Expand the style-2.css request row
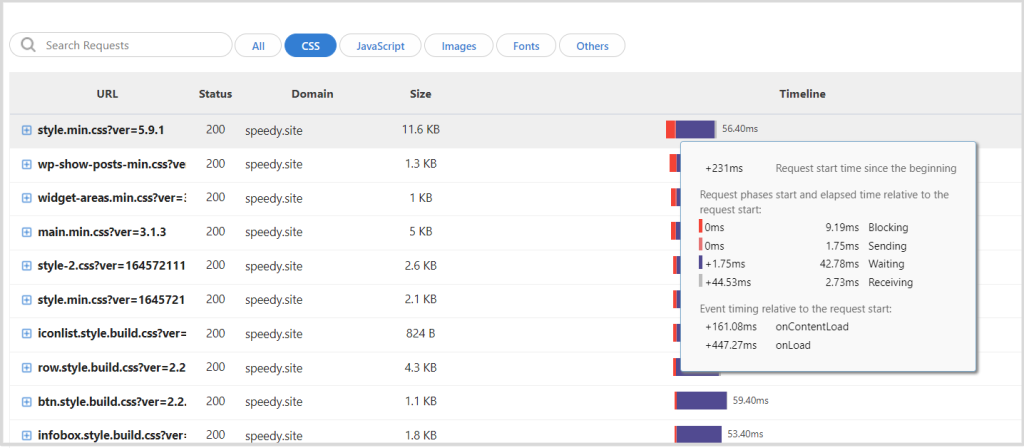The width and height of the screenshot is (1024, 448). pyautogui.click(x=27, y=266)
